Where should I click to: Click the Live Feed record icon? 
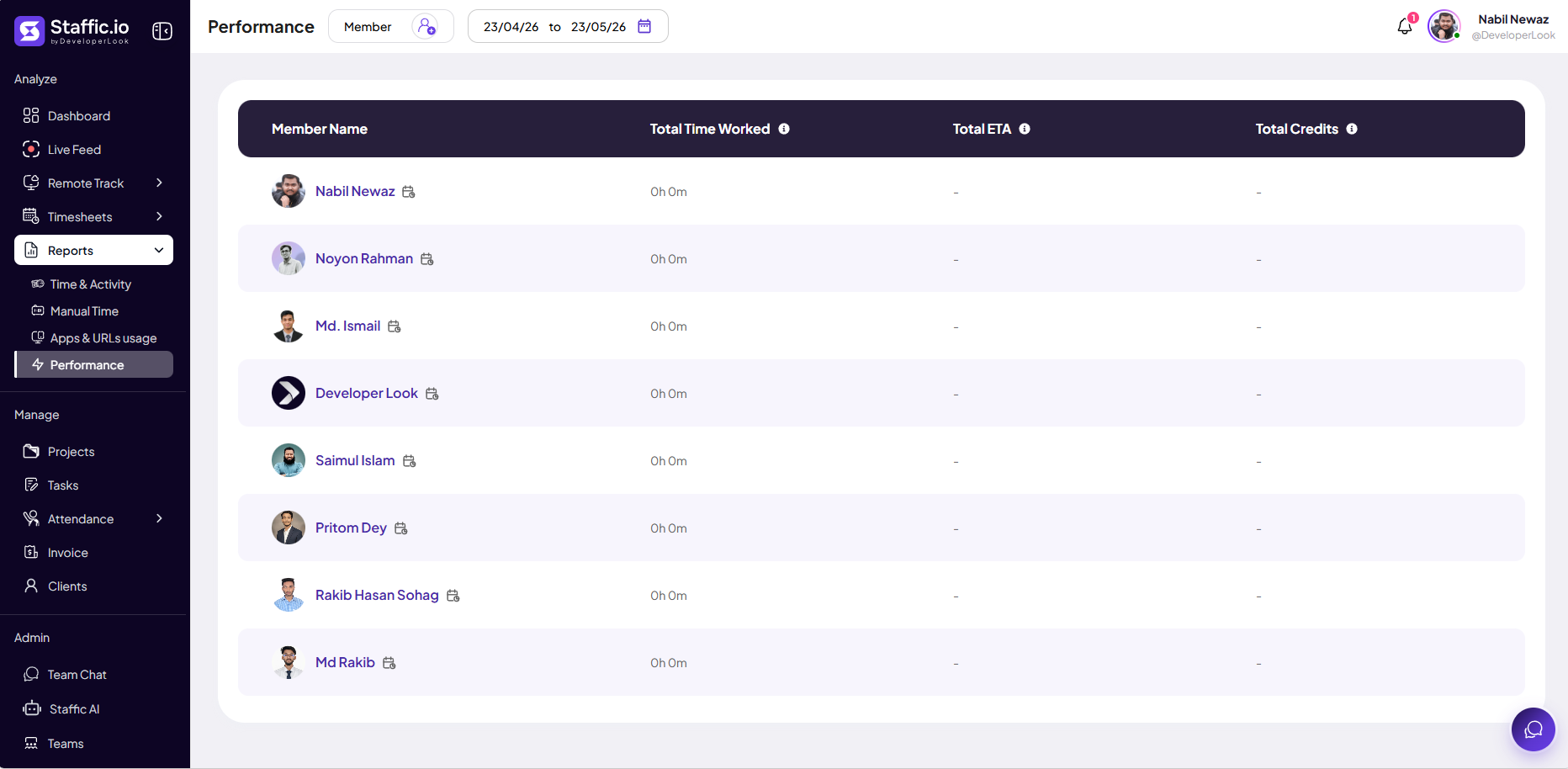(31, 149)
